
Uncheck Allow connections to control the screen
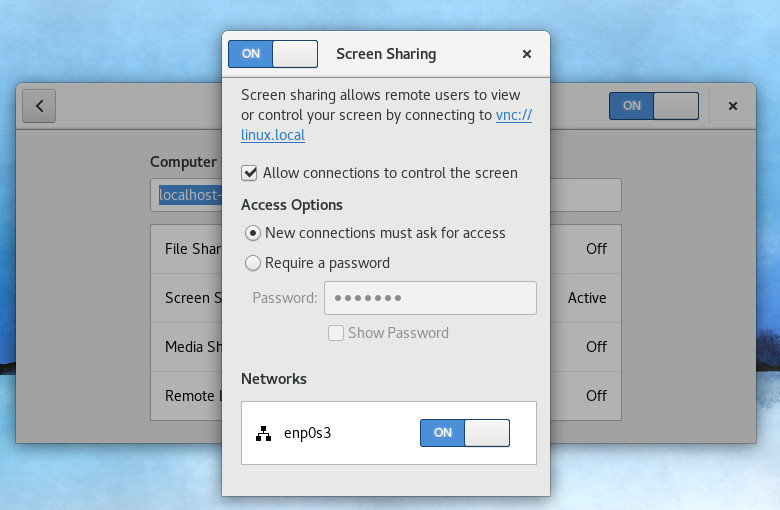tap(250, 173)
